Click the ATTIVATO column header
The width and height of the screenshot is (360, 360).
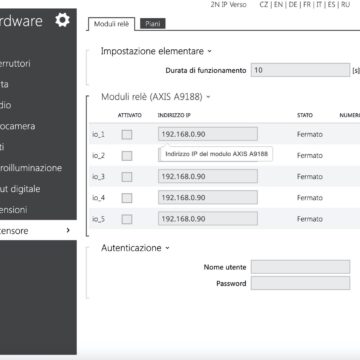pos(130,115)
